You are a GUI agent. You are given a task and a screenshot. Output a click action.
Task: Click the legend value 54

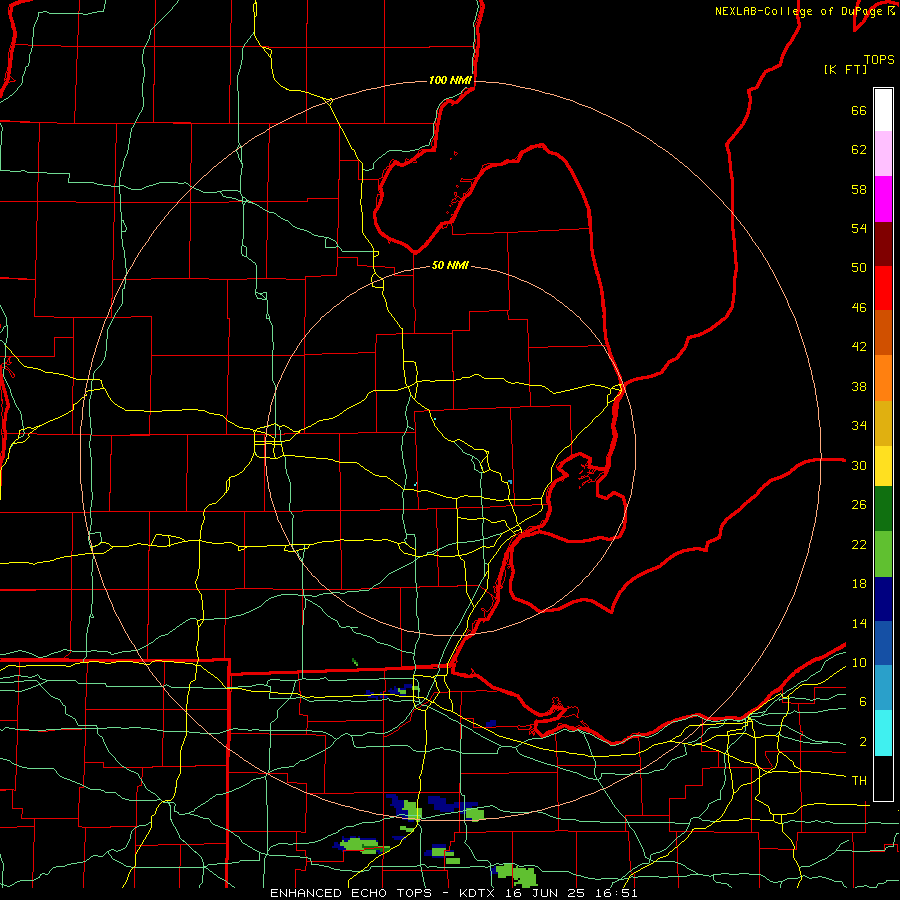pos(859,228)
